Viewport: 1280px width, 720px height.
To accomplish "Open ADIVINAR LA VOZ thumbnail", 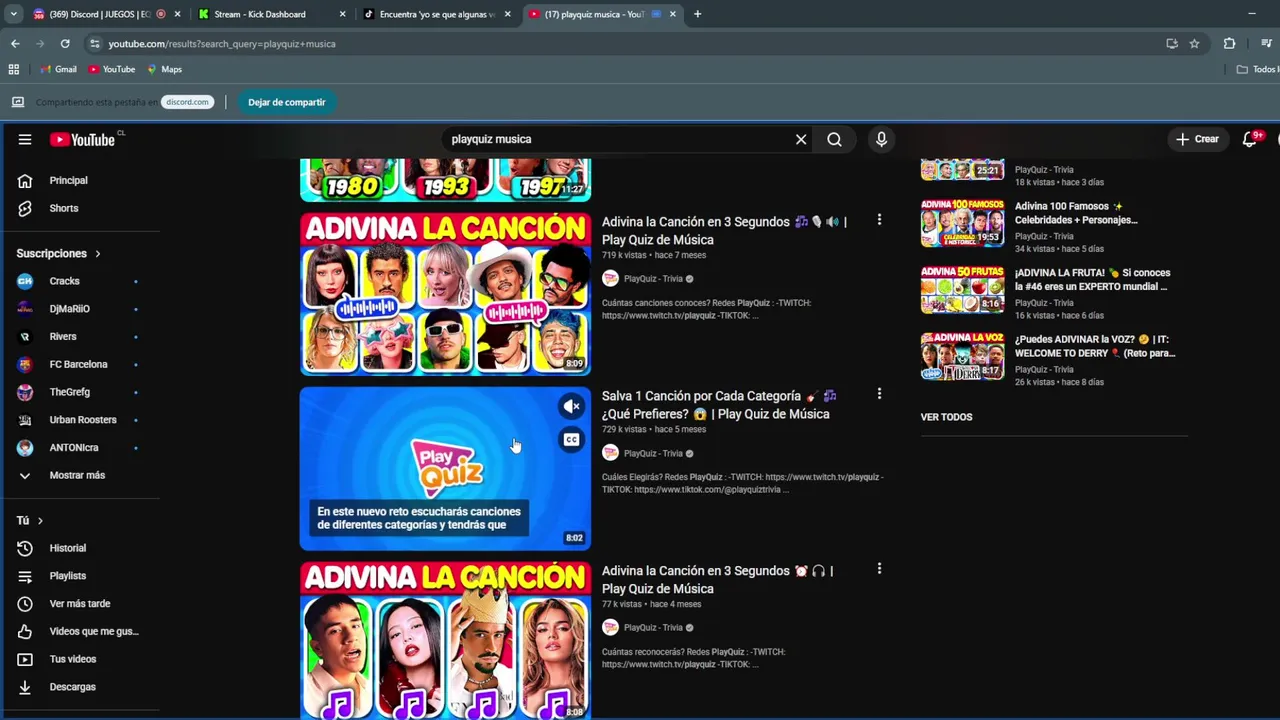I will [962, 356].
